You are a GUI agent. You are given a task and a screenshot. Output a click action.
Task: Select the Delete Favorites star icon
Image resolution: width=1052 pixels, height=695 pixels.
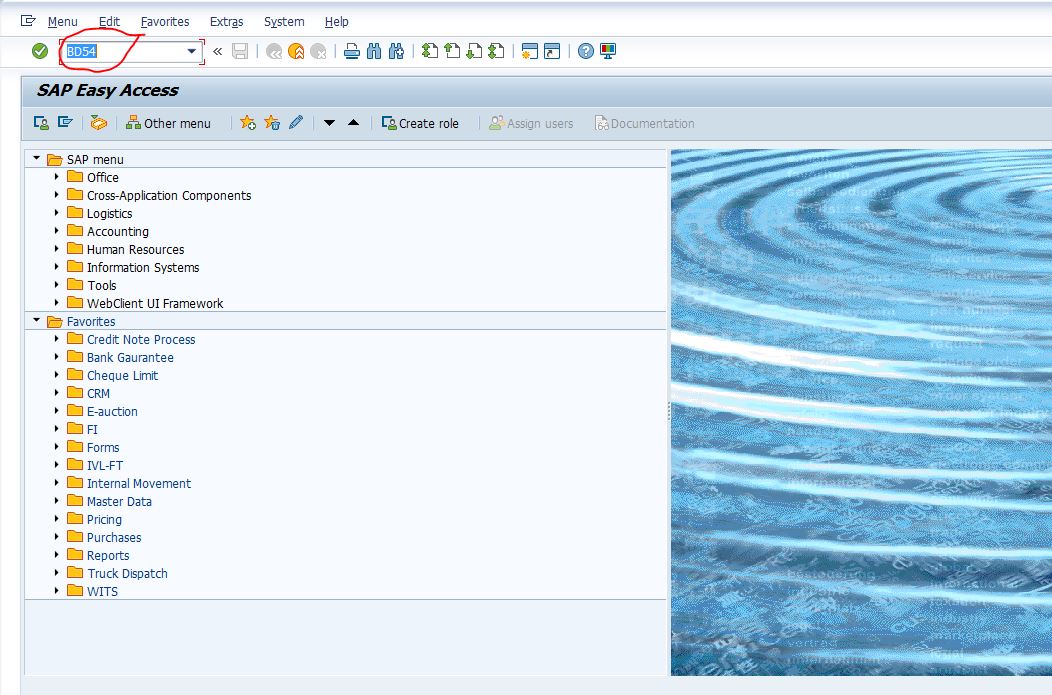[x=270, y=123]
